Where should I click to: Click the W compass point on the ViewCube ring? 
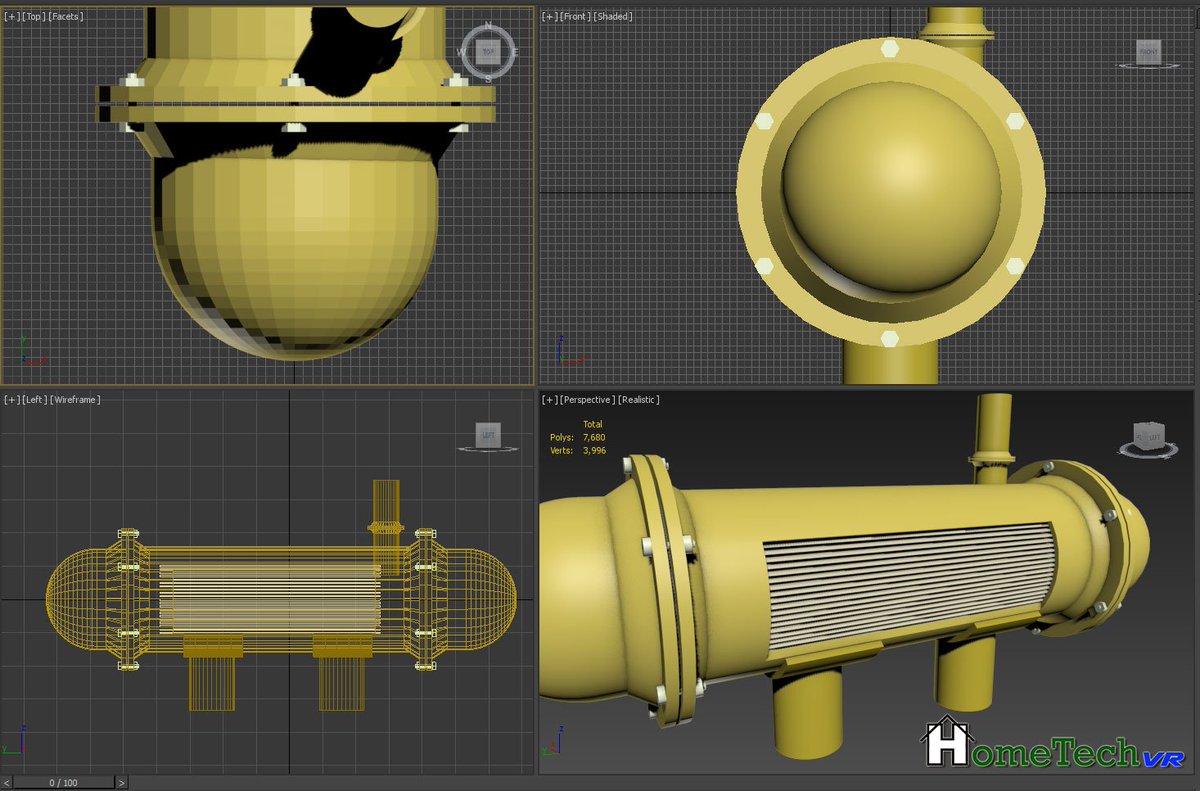click(x=463, y=51)
